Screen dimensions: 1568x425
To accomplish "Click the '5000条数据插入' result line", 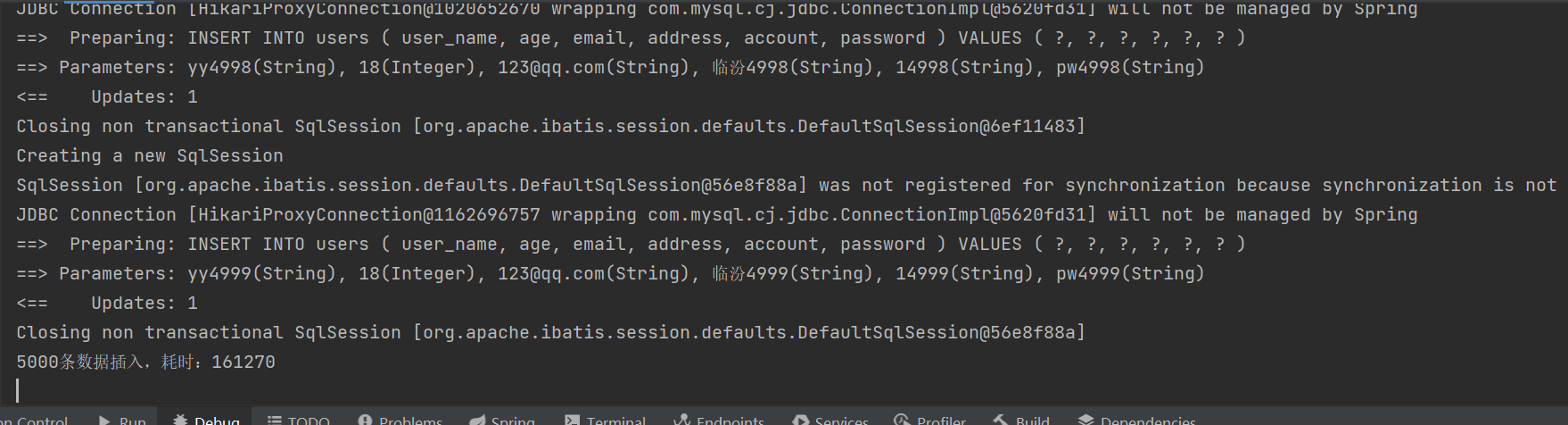I will 145,362.
